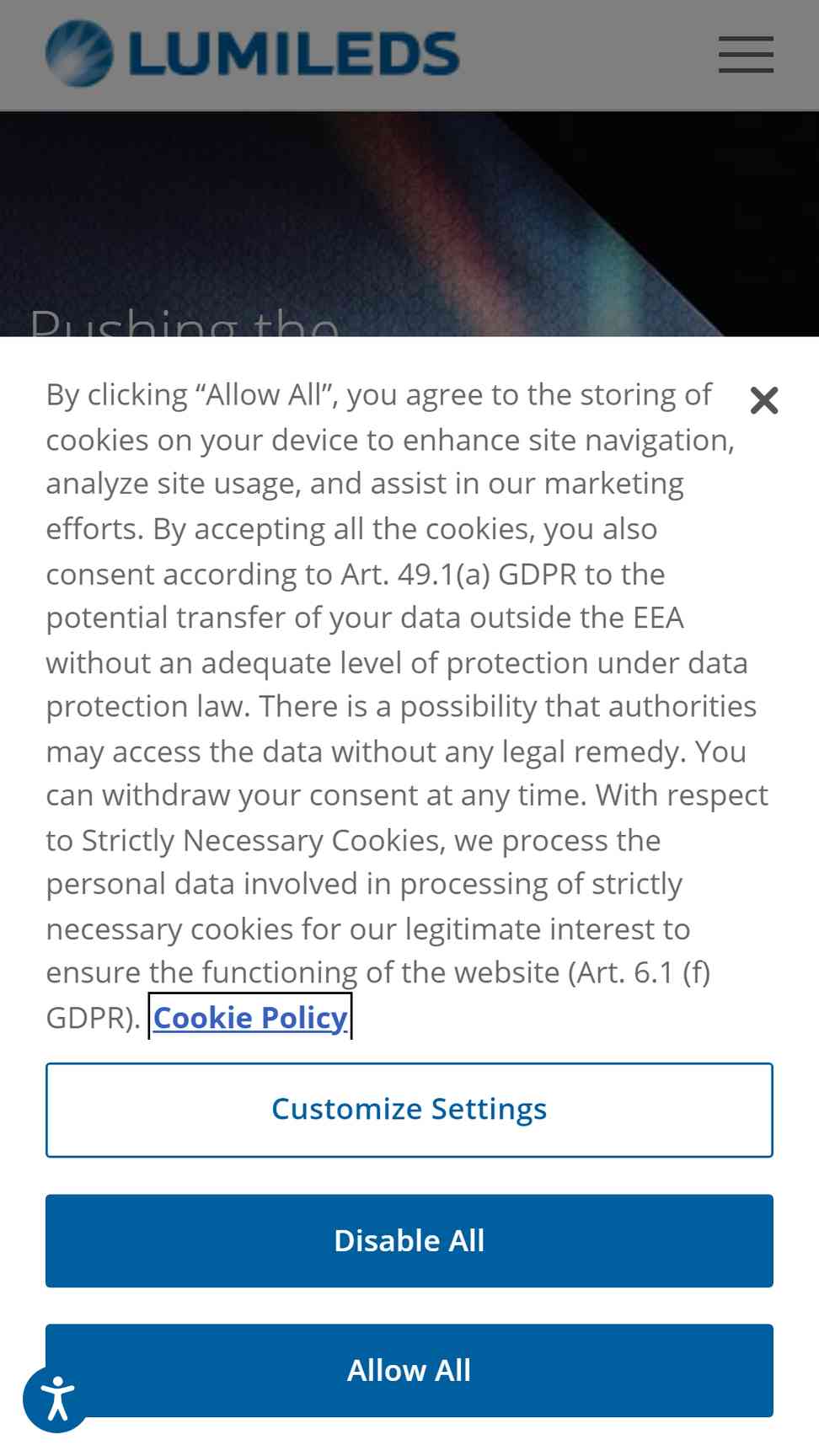Select Disable All cookies button
This screenshot has height=1456, width=819.
pyautogui.click(x=409, y=1240)
